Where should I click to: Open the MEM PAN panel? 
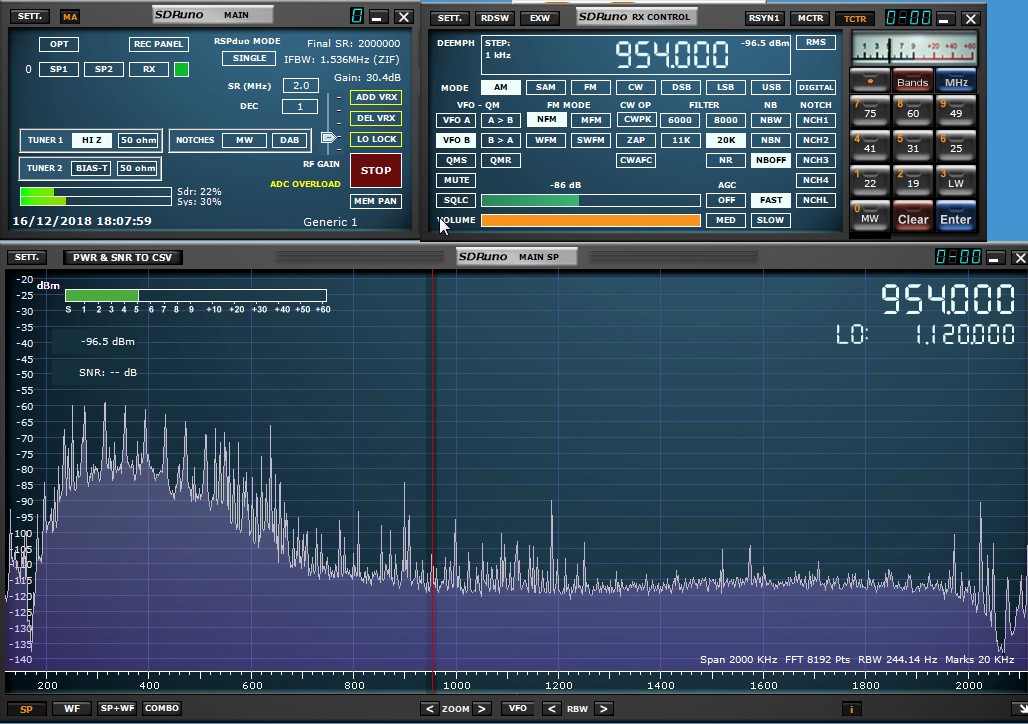tap(376, 201)
